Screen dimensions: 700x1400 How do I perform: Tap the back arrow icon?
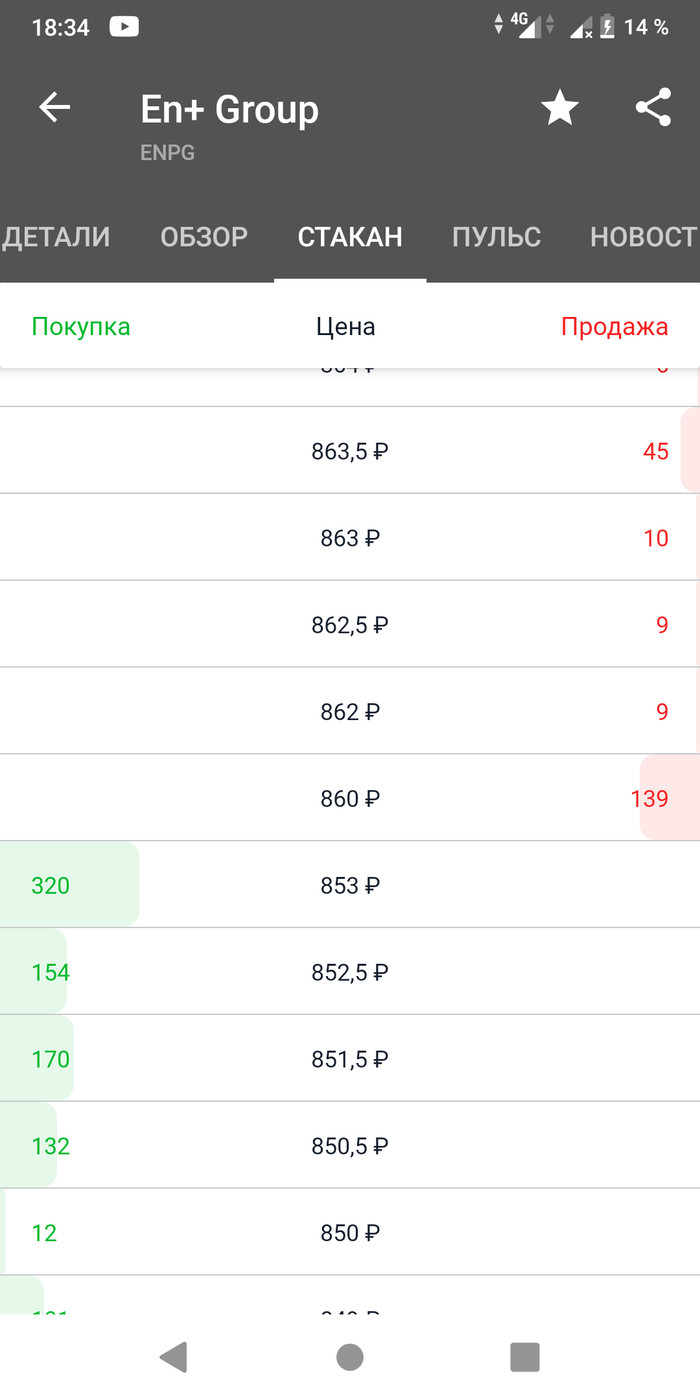(x=54, y=108)
